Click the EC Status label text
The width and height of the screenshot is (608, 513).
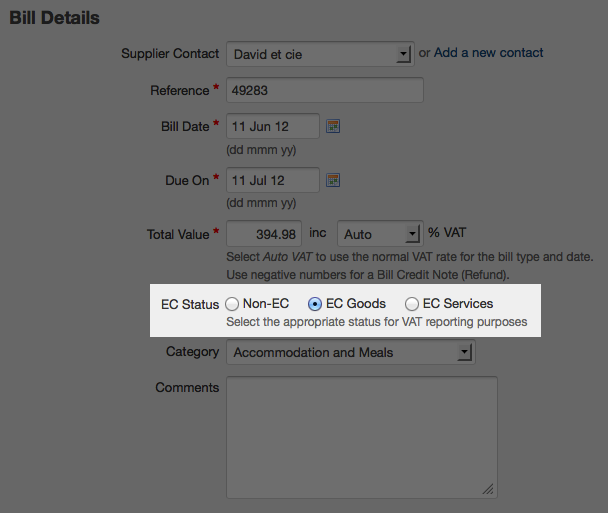[189, 304]
